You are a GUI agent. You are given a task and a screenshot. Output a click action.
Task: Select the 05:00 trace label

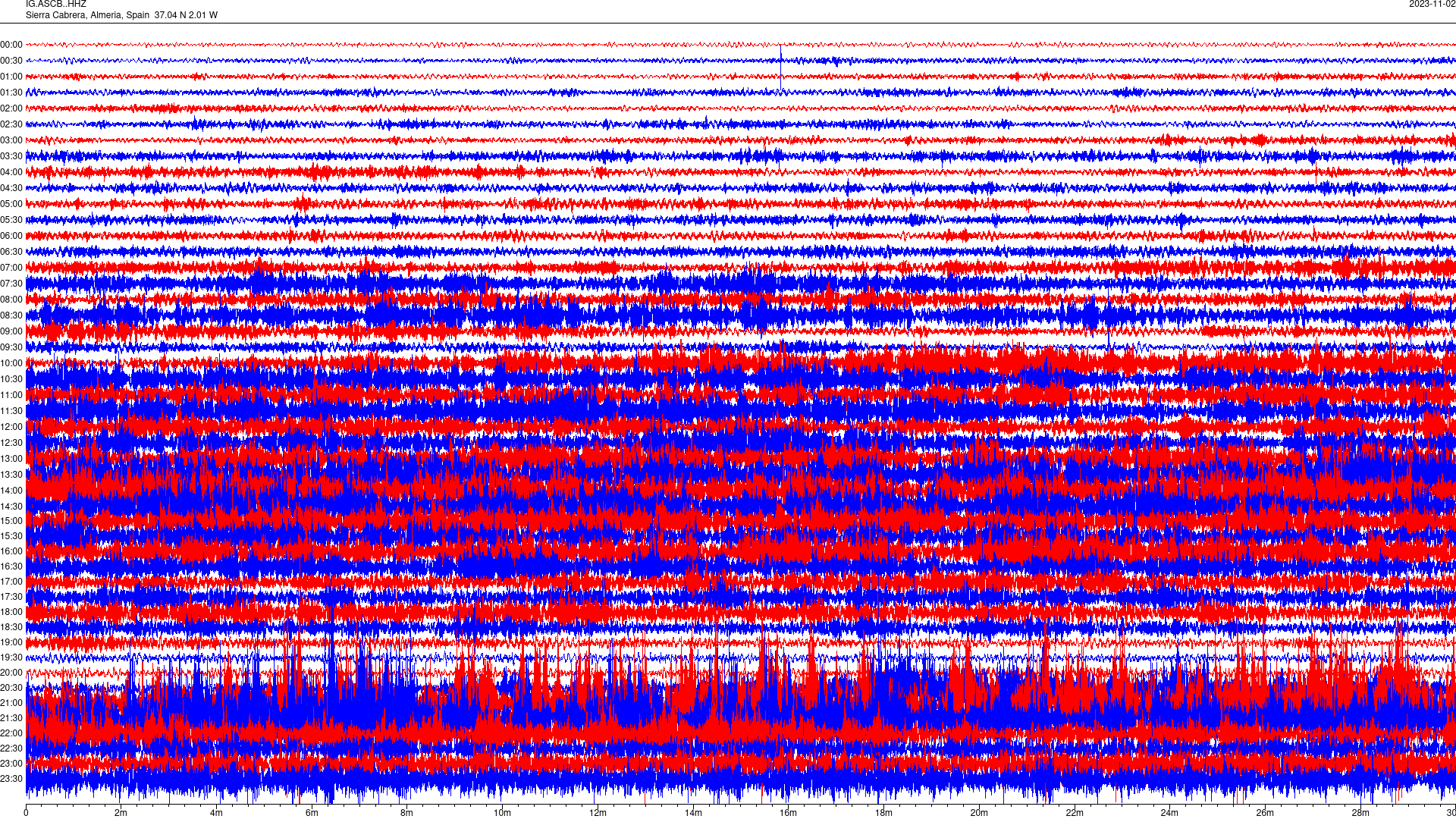(11, 204)
